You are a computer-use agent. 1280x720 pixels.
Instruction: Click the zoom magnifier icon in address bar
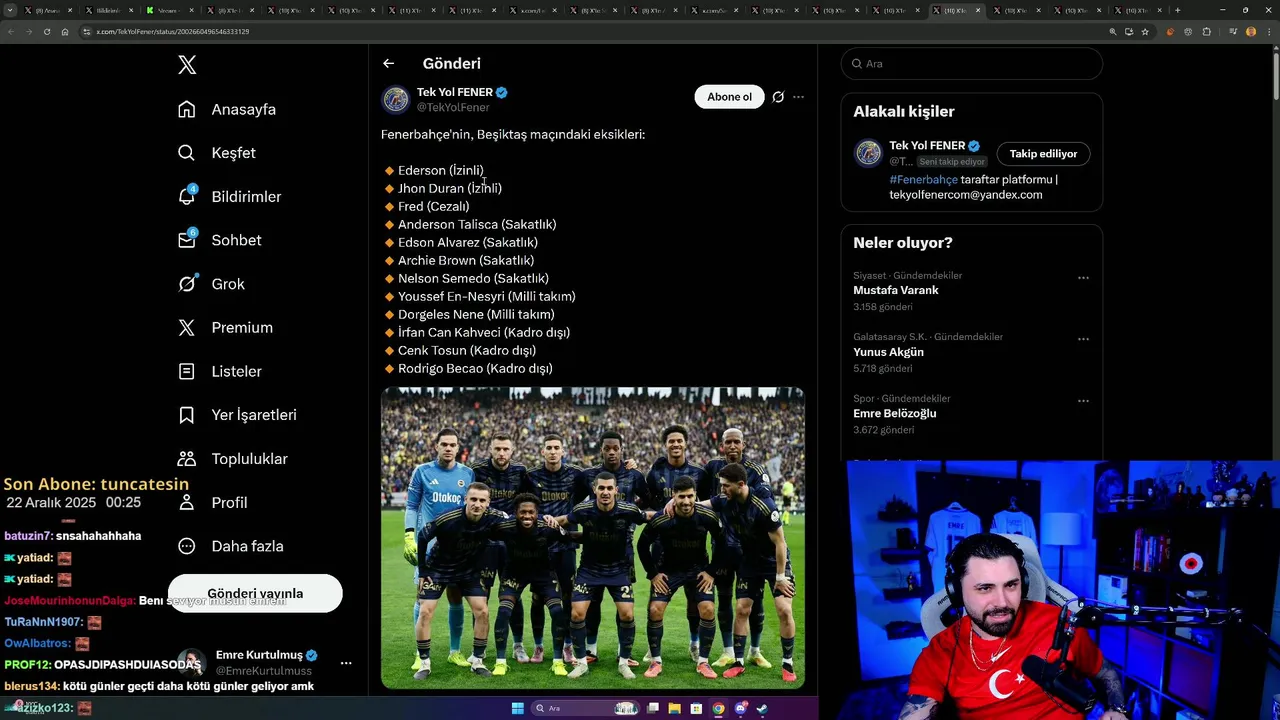[x=1113, y=31]
